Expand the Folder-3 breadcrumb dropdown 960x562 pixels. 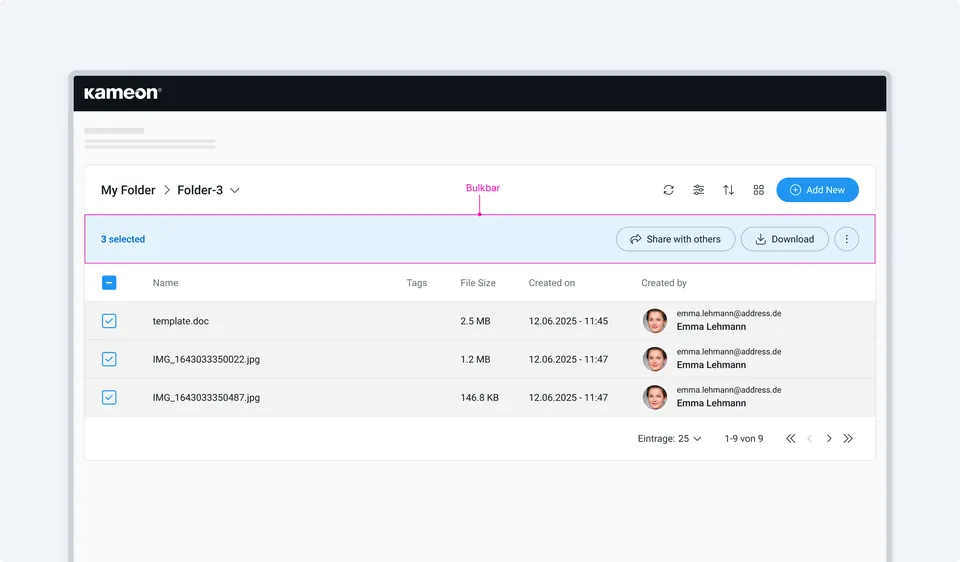click(234, 190)
